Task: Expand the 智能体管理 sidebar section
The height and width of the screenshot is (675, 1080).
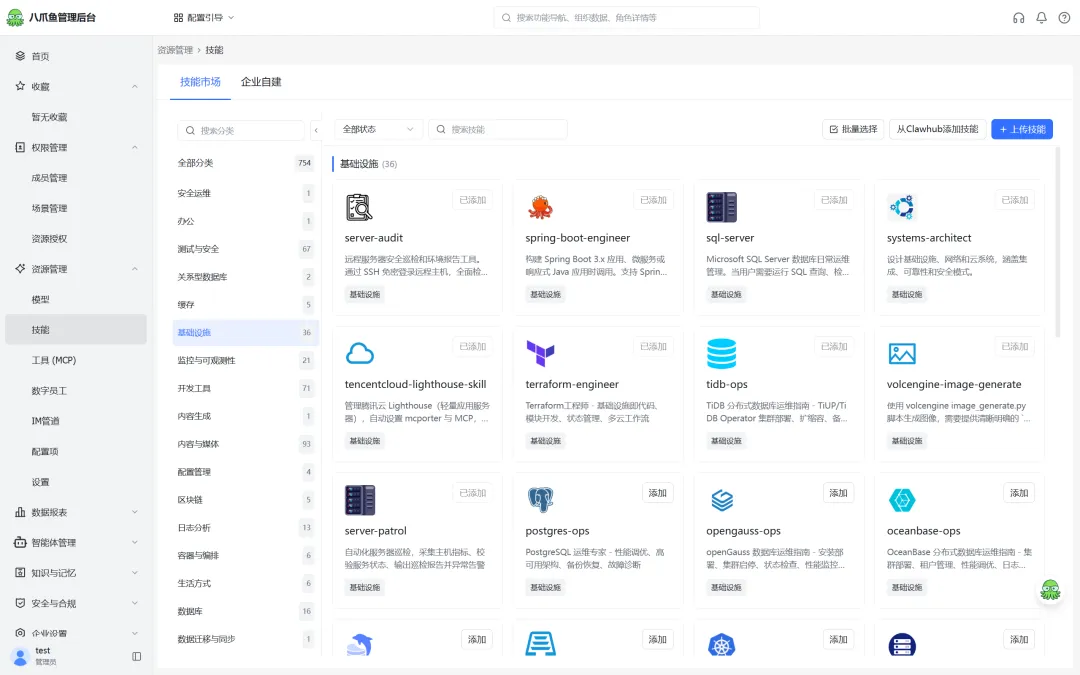Action: (x=134, y=543)
